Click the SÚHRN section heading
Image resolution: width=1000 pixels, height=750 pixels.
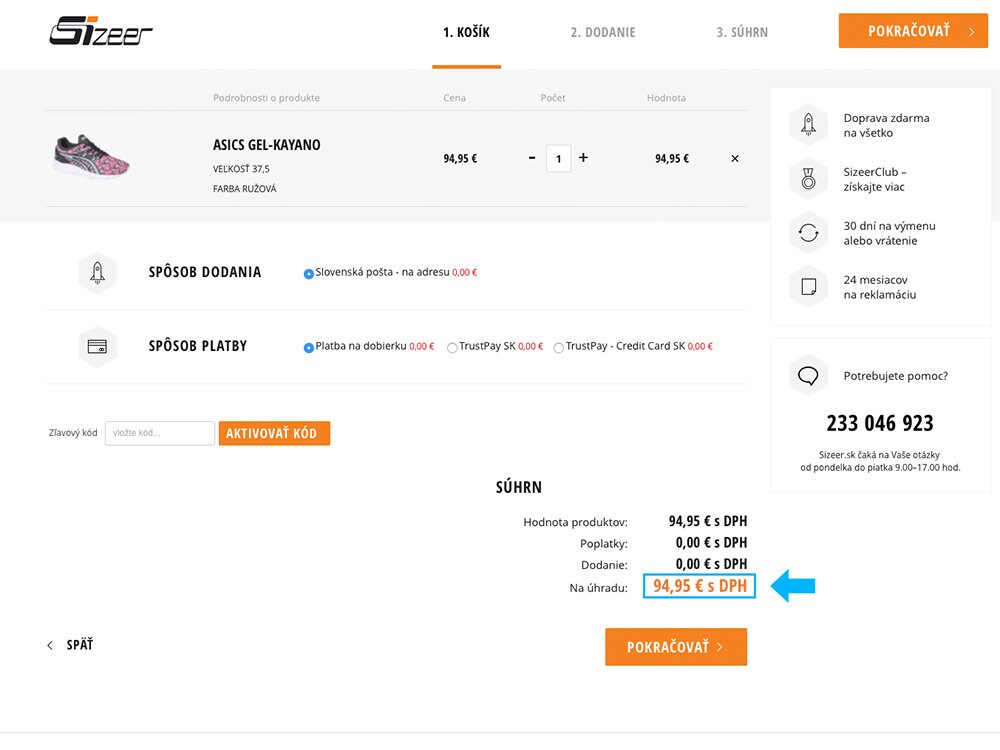518,487
